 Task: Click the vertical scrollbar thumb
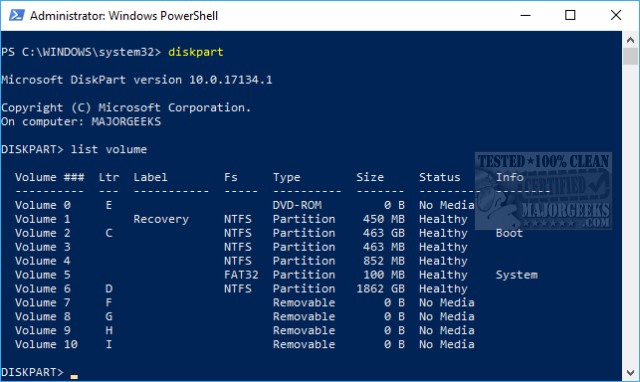(630, 56)
